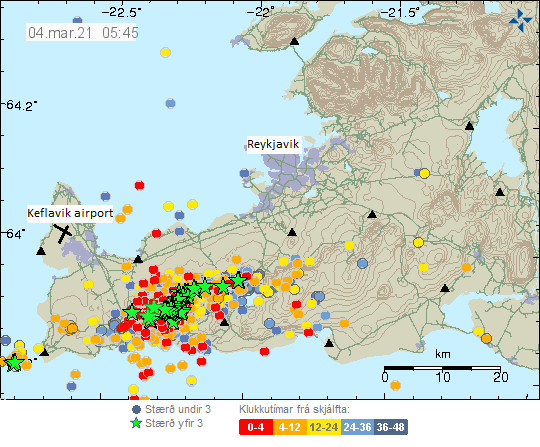
Task: Click the dark blue circle legend symbol
Action: (x=137, y=409)
